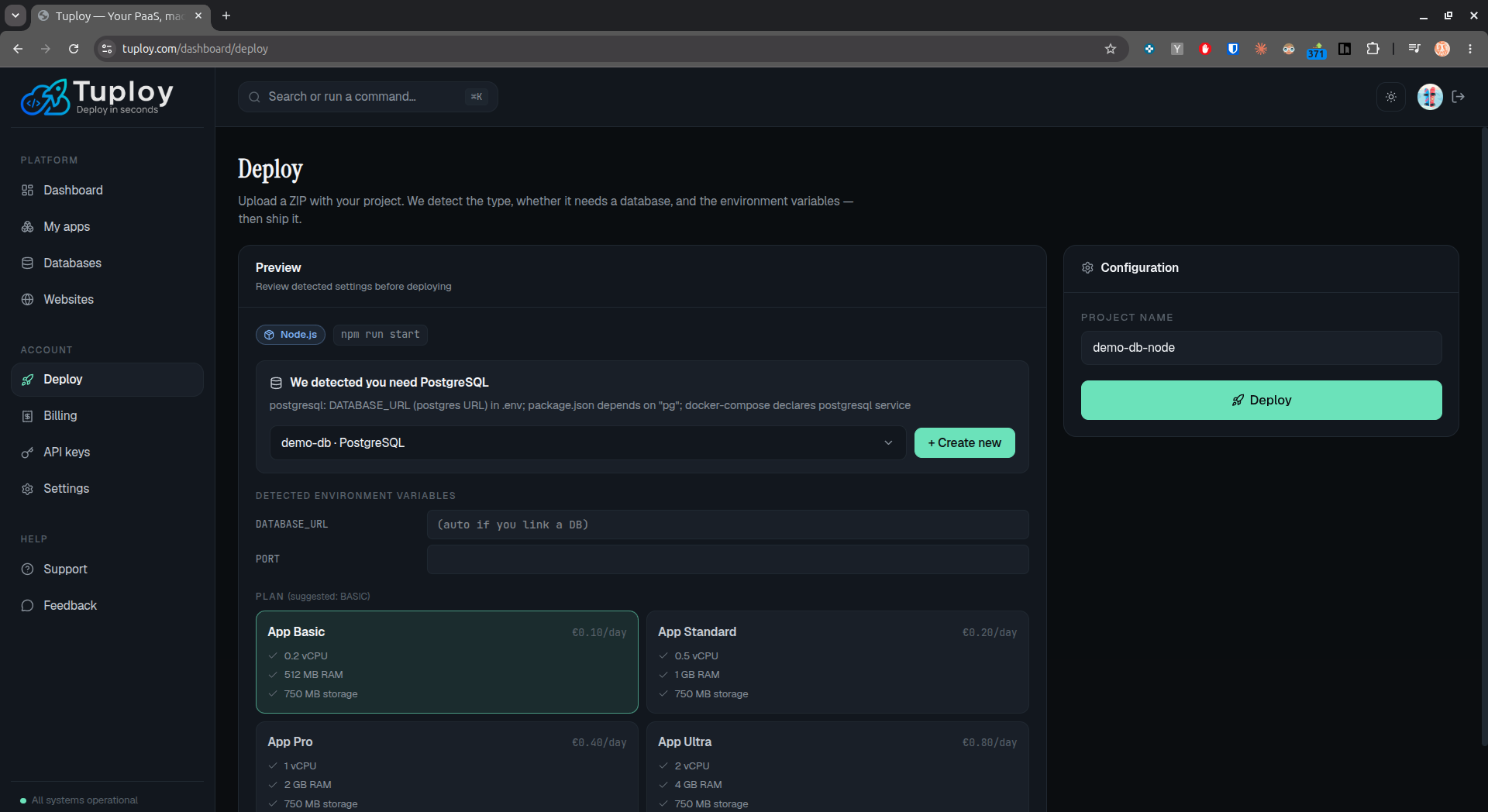Close the Tuploy browser tab
This screenshot has height=812, width=1488.
[198, 15]
